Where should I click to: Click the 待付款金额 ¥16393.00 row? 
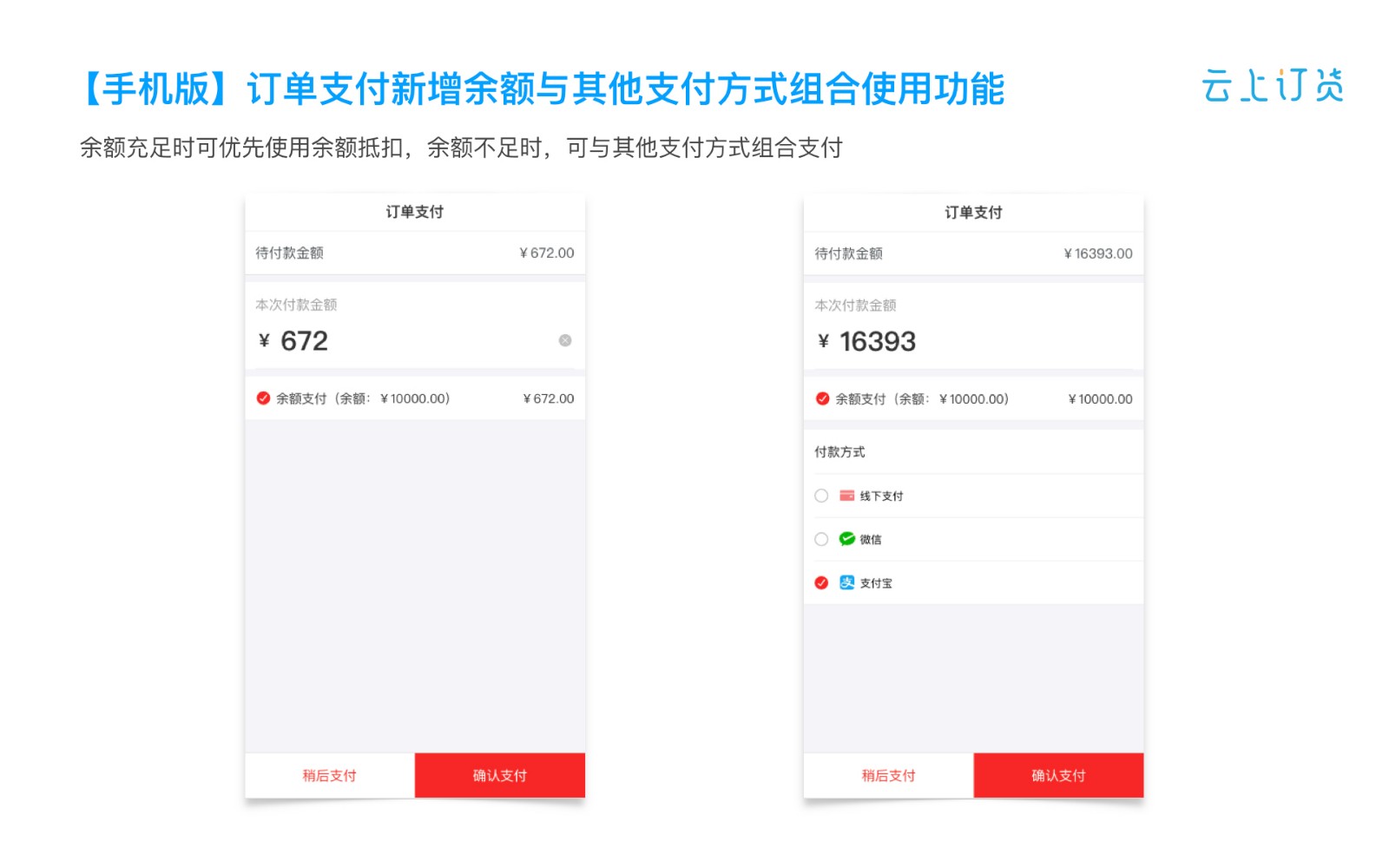(x=974, y=253)
